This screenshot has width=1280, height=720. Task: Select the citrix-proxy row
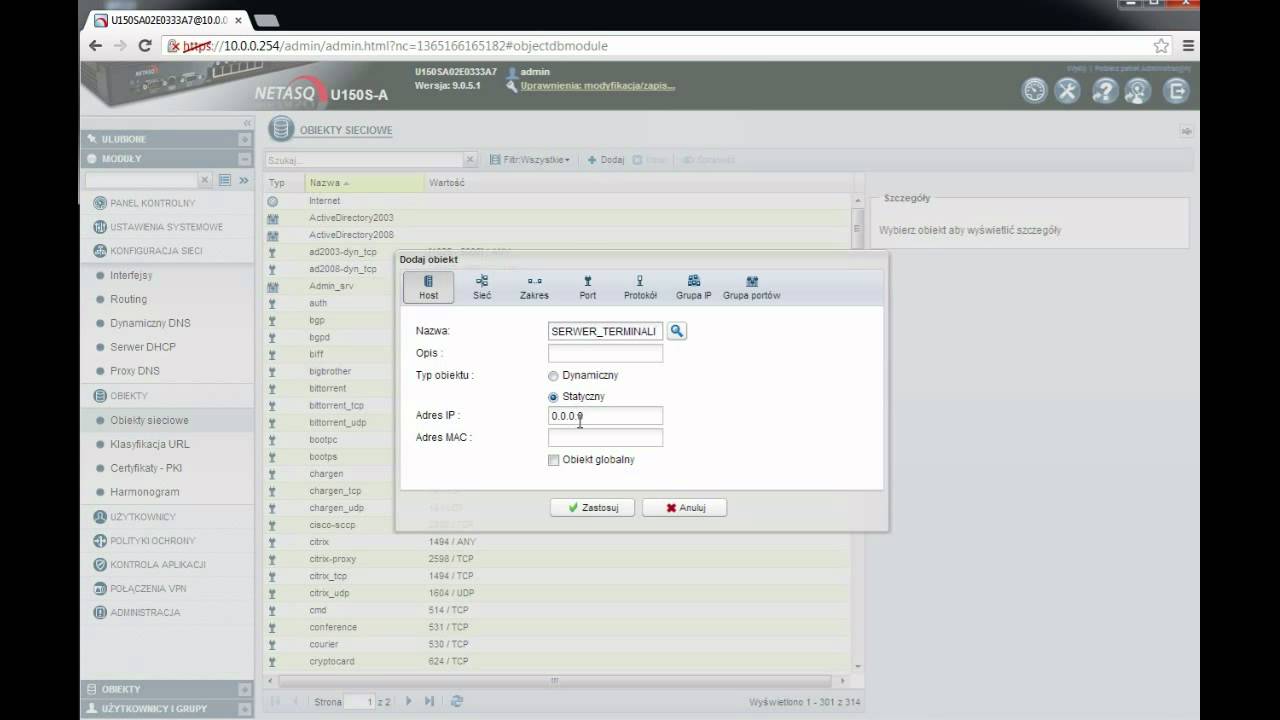(557, 559)
